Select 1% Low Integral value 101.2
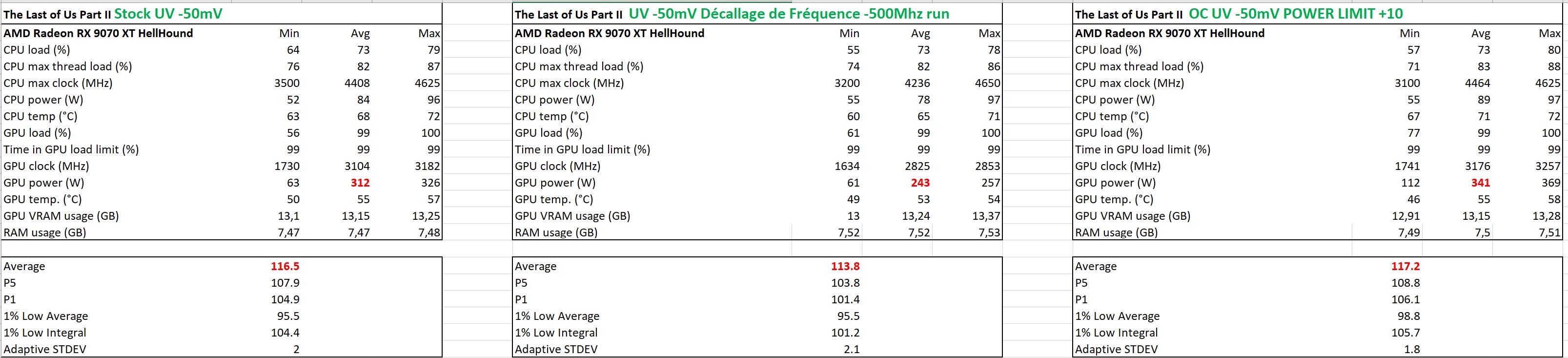This screenshot has height=358, width=1568. 845,333
